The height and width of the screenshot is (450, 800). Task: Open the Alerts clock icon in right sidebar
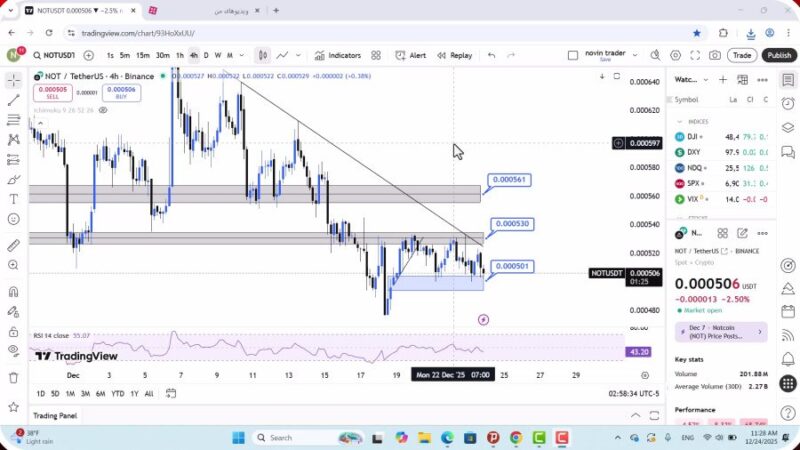tap(788, 104)
